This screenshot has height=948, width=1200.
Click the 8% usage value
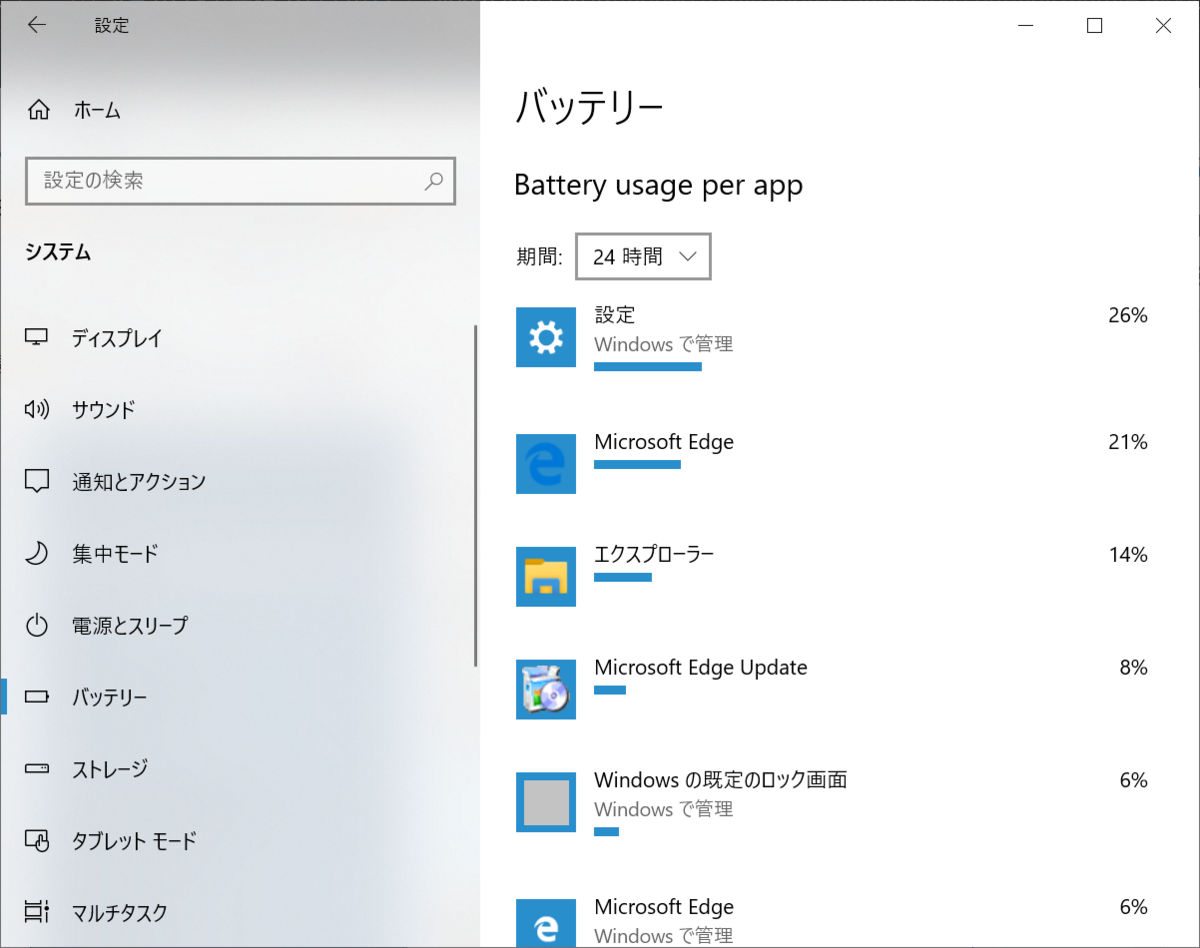pos(1134,668)
